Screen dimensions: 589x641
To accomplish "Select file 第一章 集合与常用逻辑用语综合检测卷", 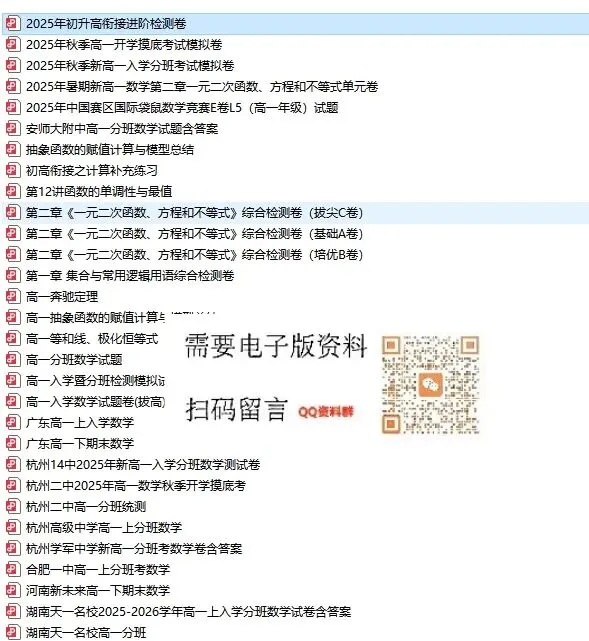I will pyautogui.click(x=130, y=276).
